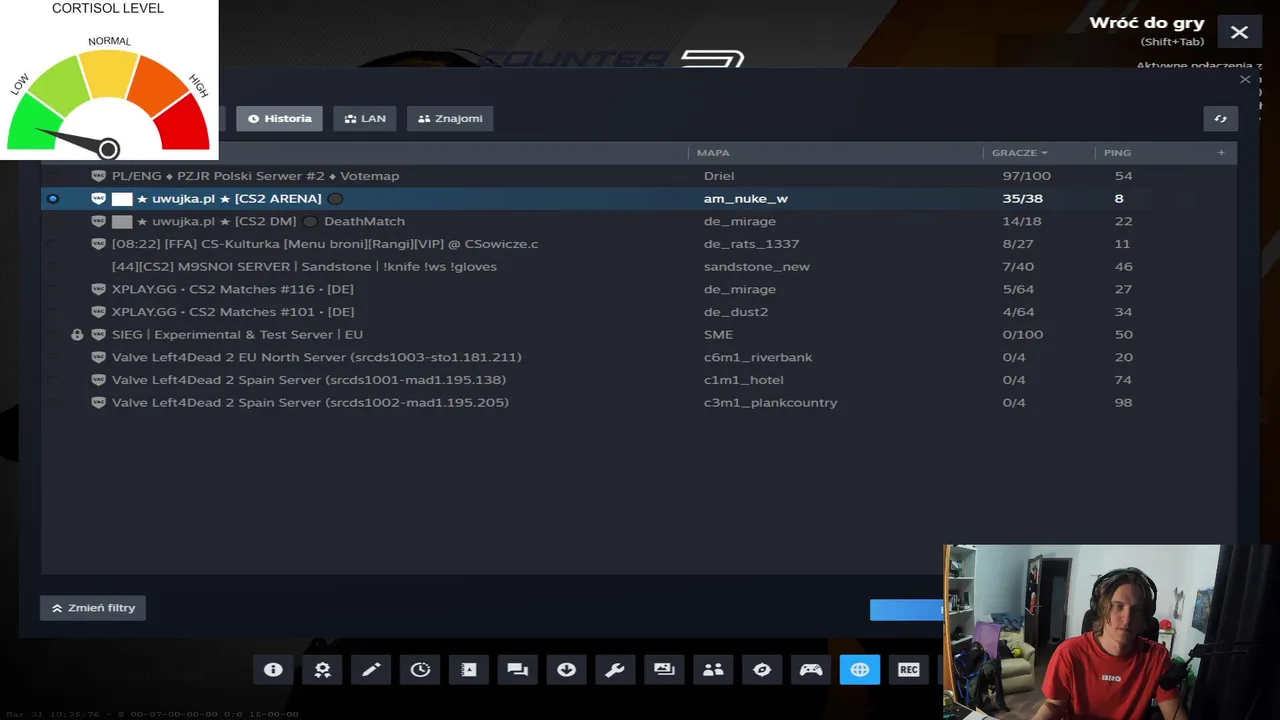
Task: Open the notes pencil icon
Action: [x=371, y=670]
